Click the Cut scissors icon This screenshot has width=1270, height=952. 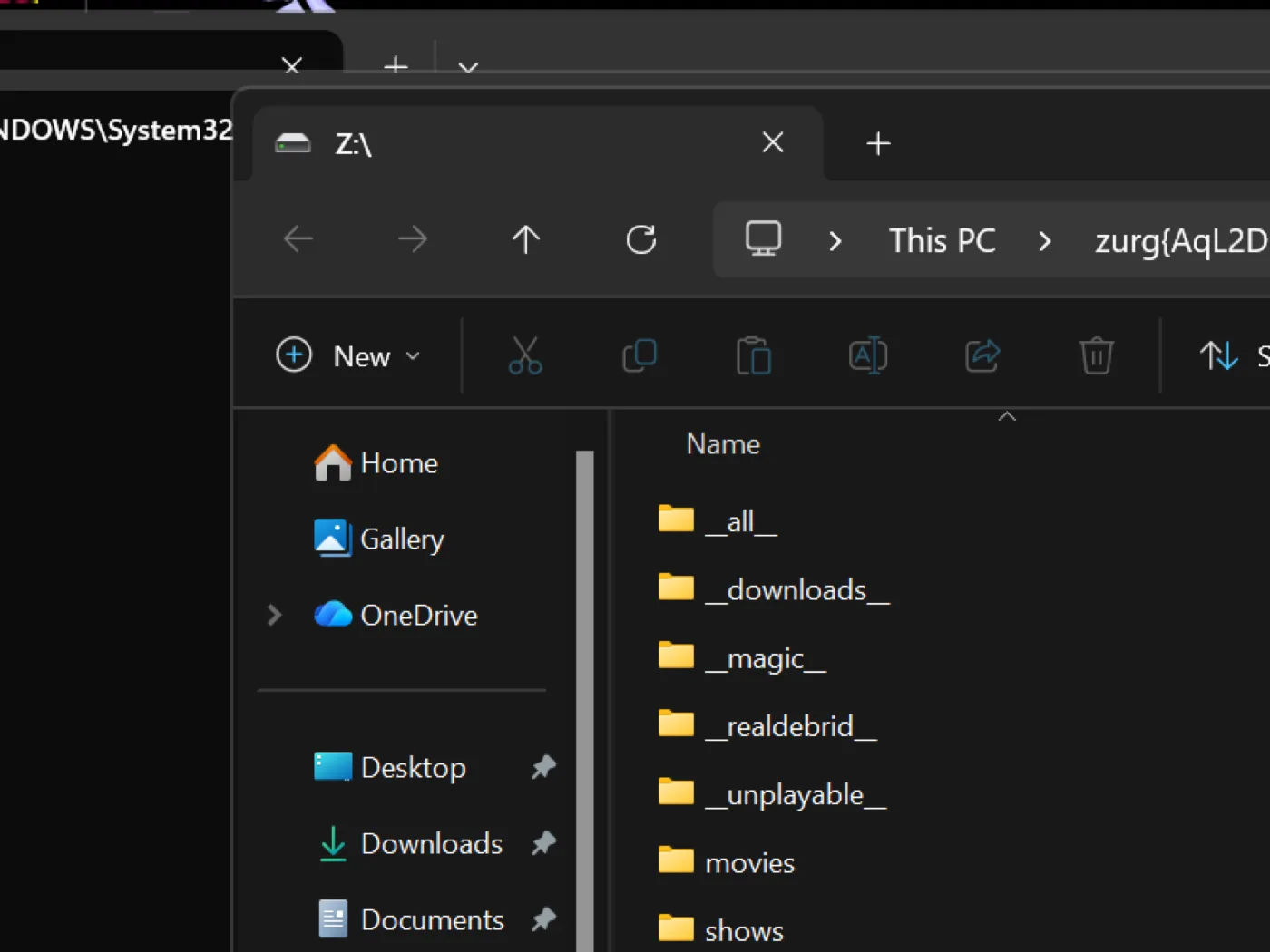[x=525, y=355]
